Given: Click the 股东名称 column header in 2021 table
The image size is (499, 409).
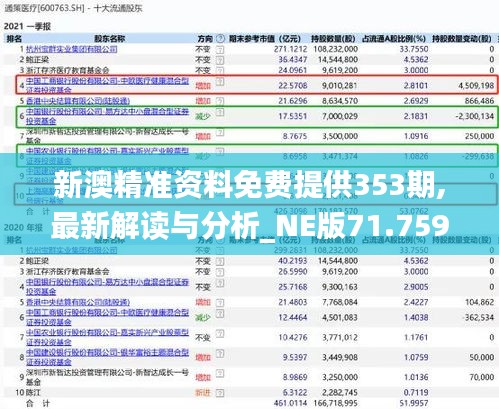Looking at the screenshot, I should 110,39.
